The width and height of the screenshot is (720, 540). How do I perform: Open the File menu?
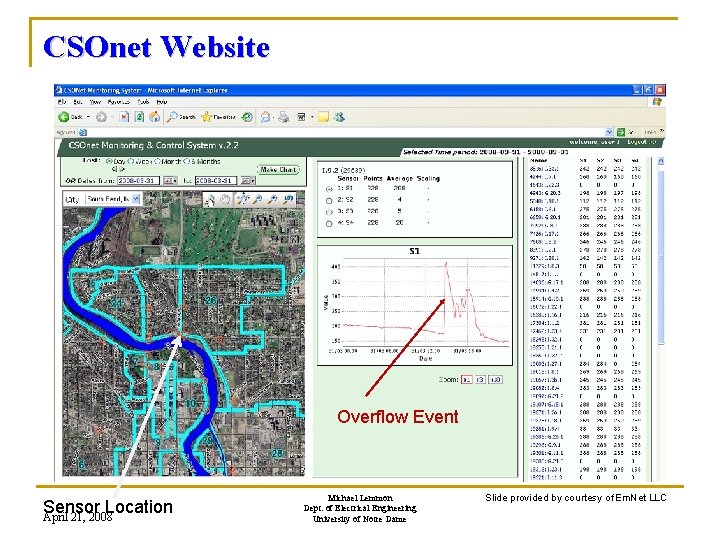(x=62, y=102)
